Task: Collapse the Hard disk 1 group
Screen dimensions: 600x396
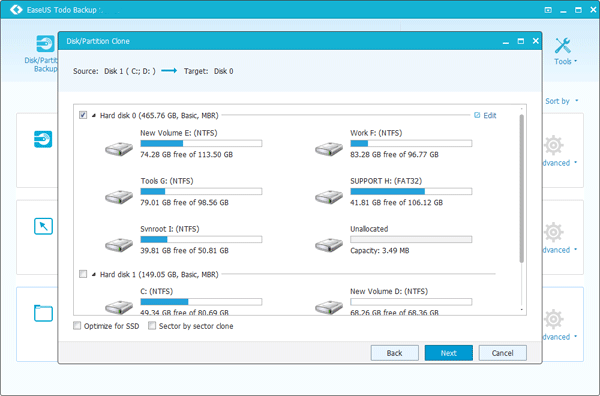Action: [94, 274]
